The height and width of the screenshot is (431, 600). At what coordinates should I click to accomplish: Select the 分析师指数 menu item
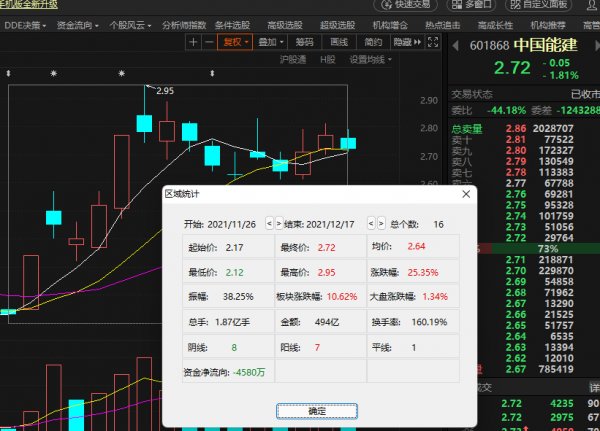click(x=184, y=25)
